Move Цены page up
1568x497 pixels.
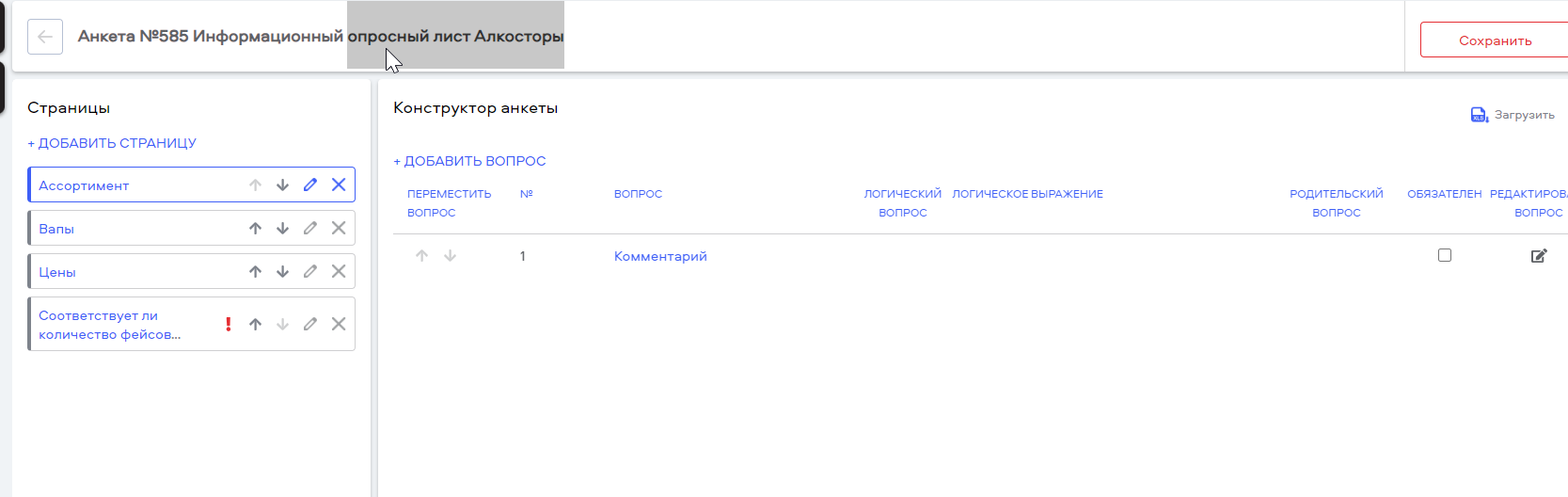[255, 272]
